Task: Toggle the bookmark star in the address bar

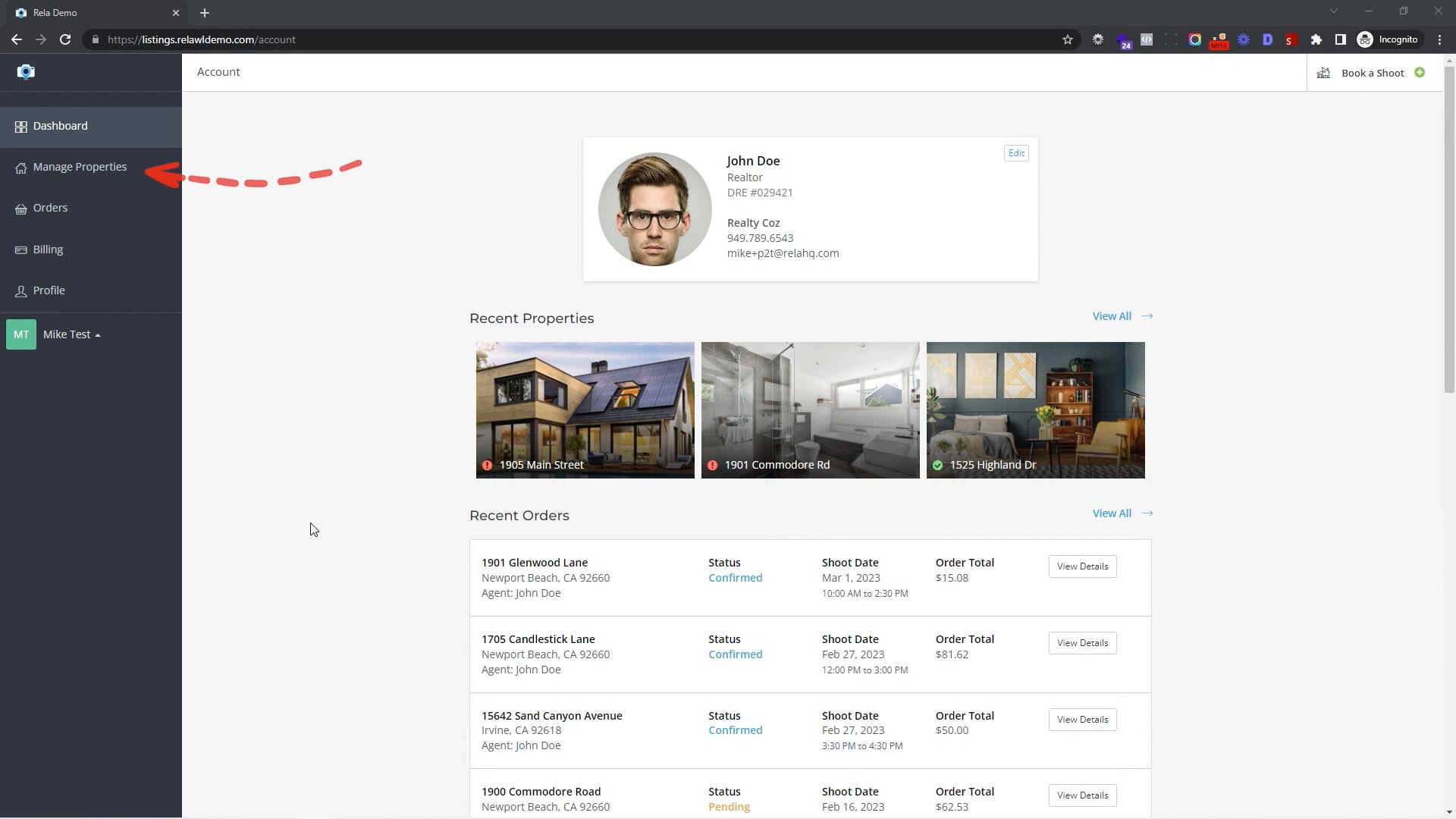Action: pos(1068,39)
